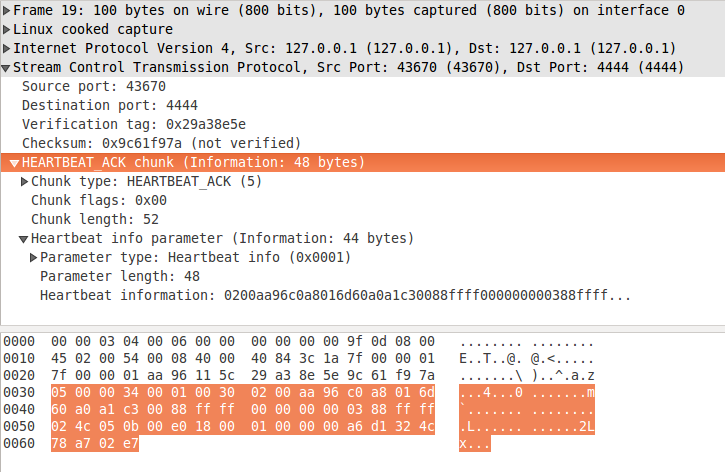Expand the Chunk type HEARTBEAT_ACK item

(x=24, y=181)
